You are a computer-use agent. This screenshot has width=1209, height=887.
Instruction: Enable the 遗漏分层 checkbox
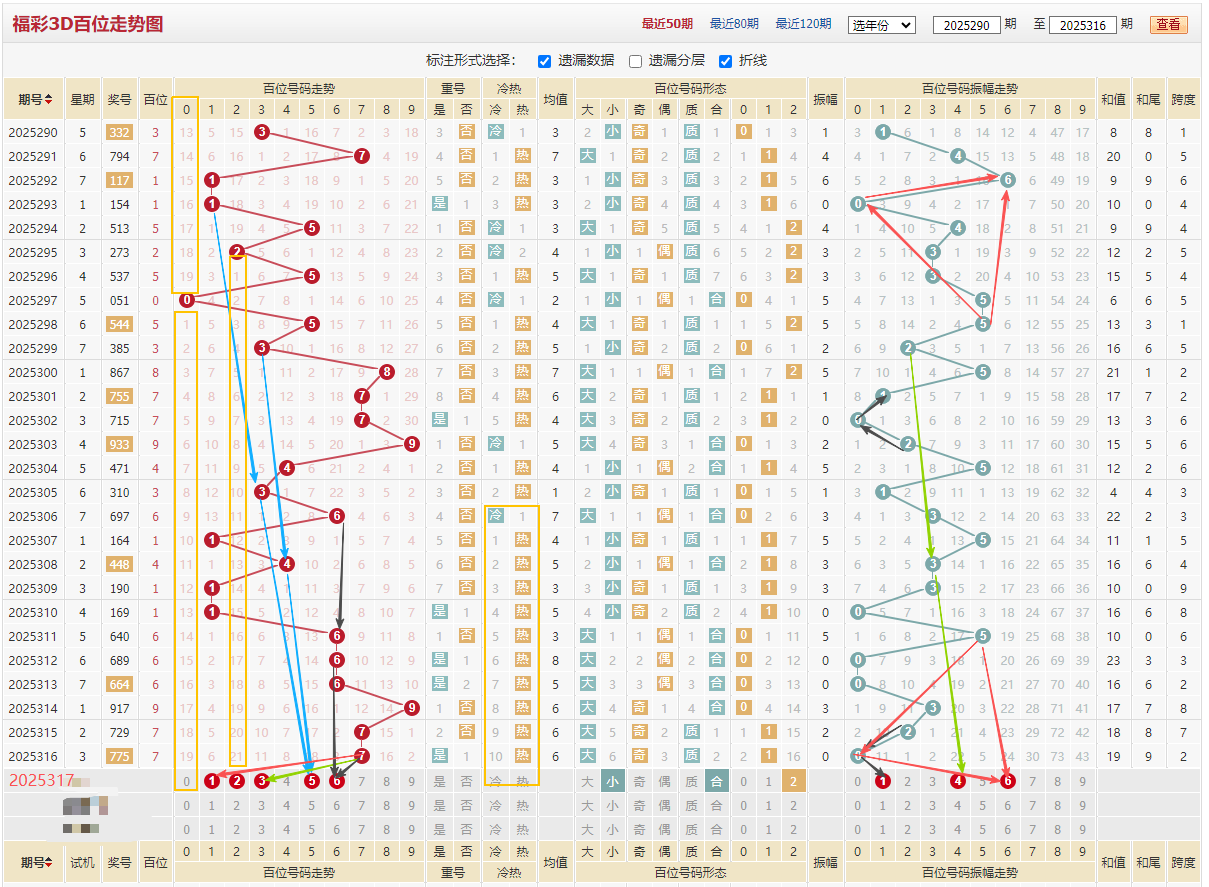coord(635,61)
